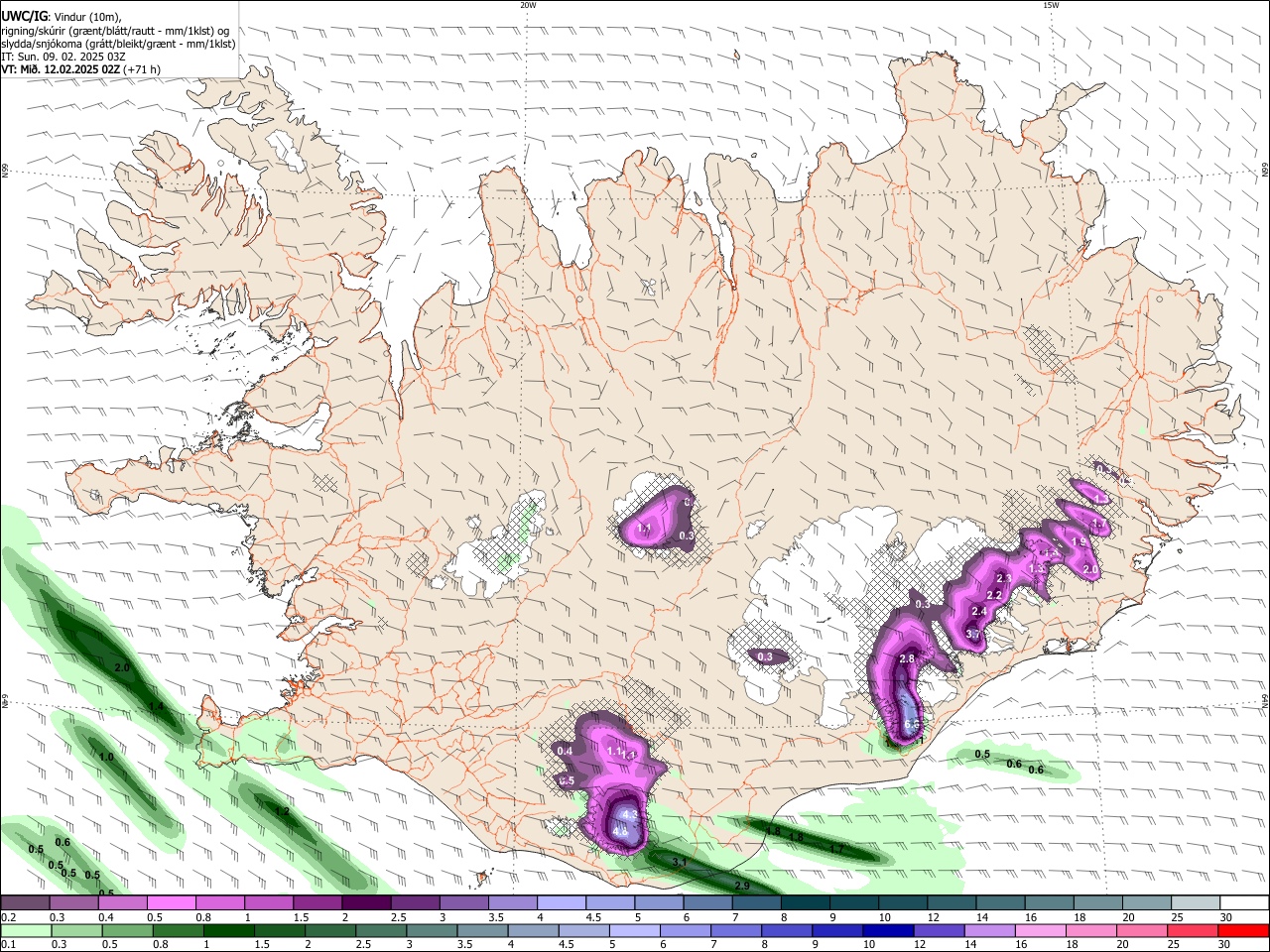Viewport: 1270px width, 952px height.
Task: Click the 1.9 snowfall value
Action: click(x=1079, y=542)
